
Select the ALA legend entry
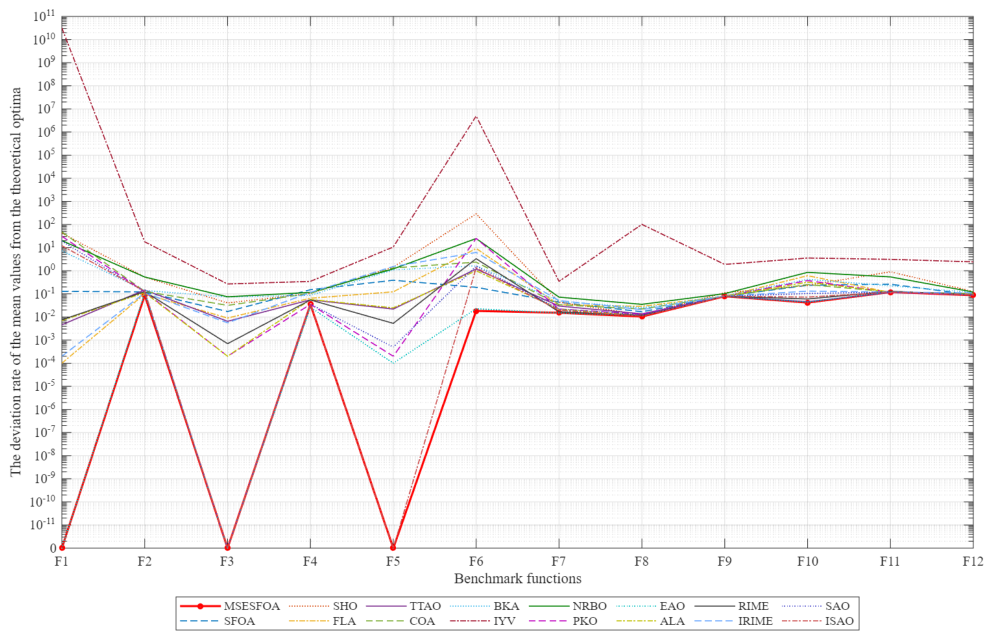click(671, 621)
